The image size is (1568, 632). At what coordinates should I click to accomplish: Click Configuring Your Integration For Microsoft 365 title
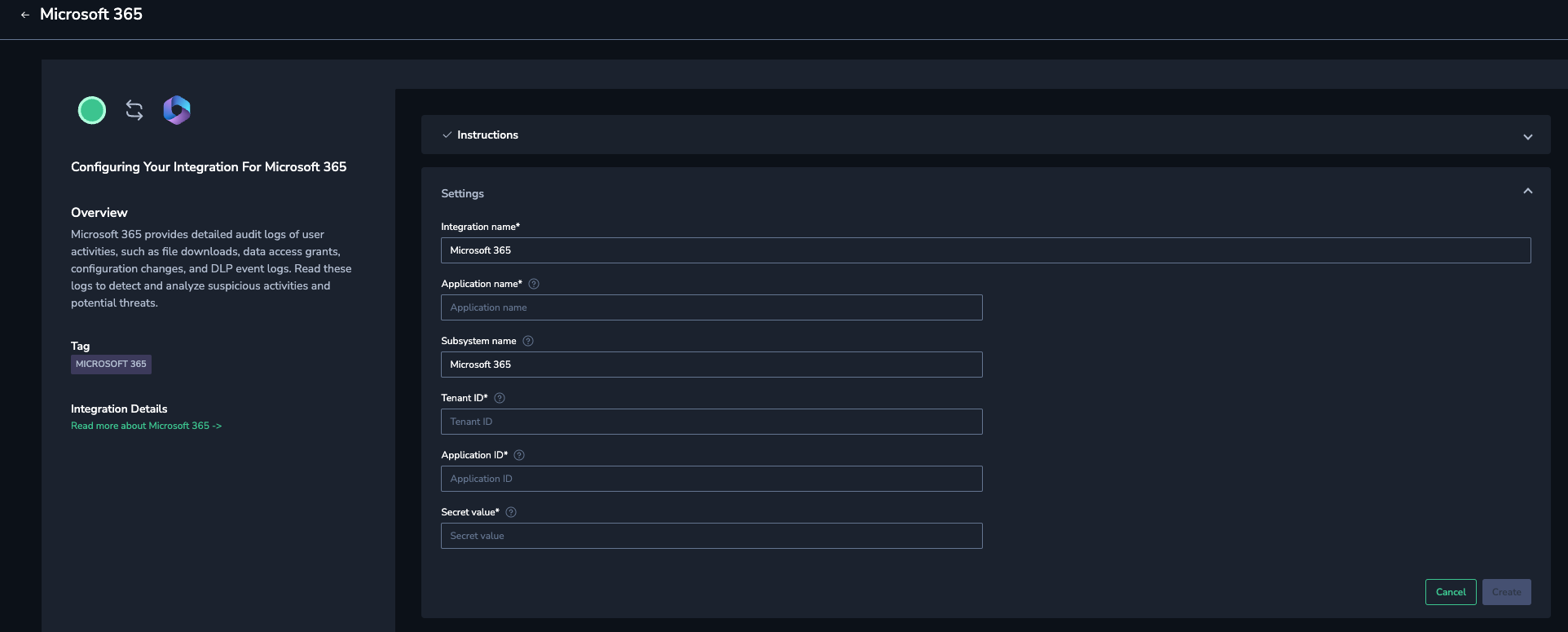(x=209, y=166)
